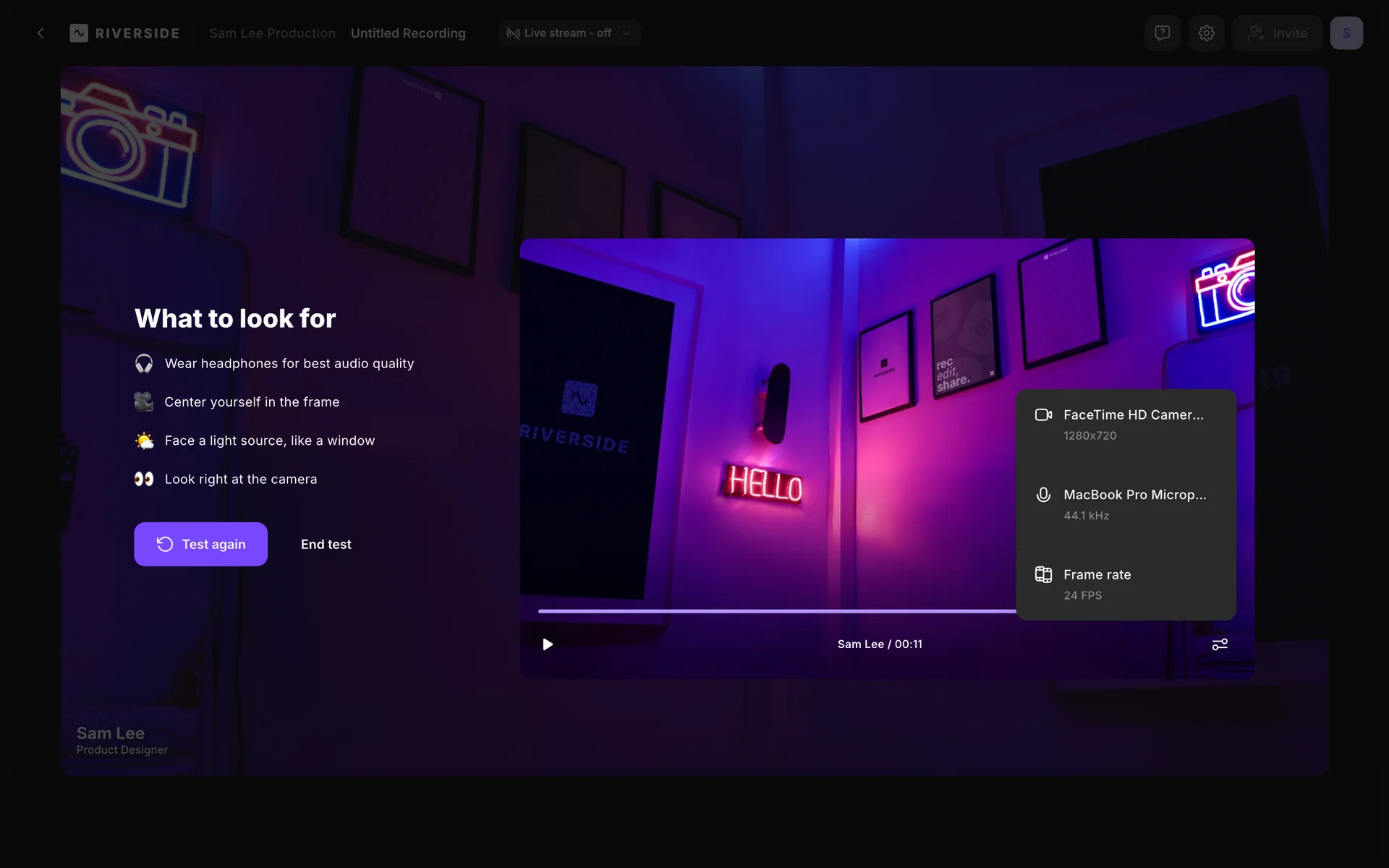
Task: Click the microphone icon in device panel
Action: point(1043,495)
